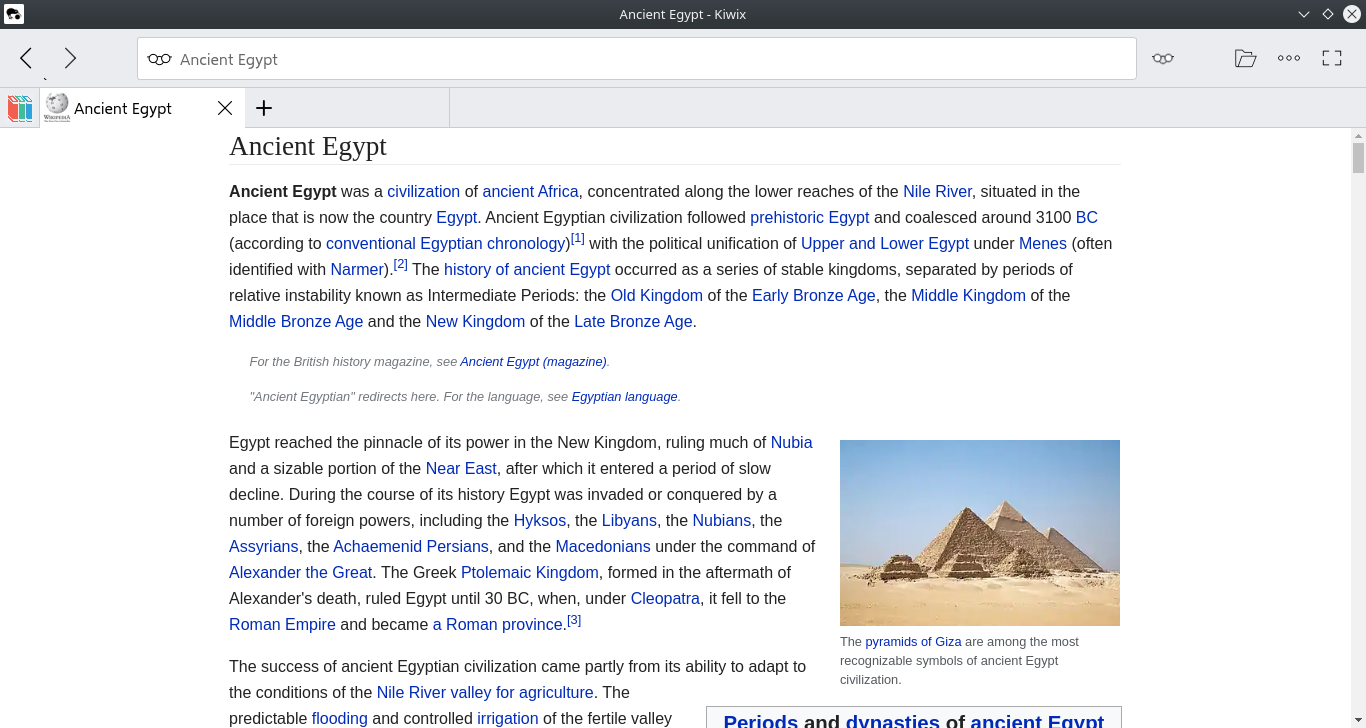Open the Near East link

point(461,468)
